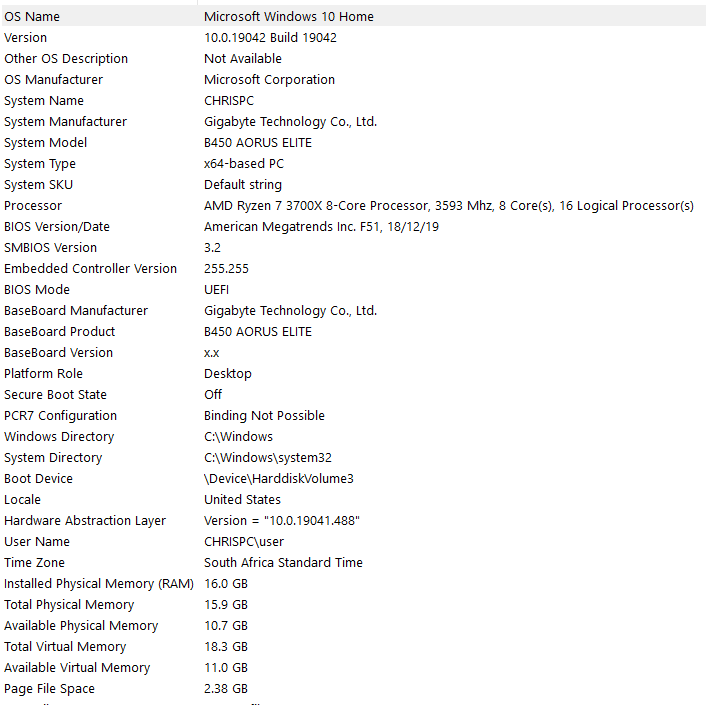The height and width of the screenshot is (705, 706).
Task: Select the Secure Boot State label
Action: click(55, 395)
